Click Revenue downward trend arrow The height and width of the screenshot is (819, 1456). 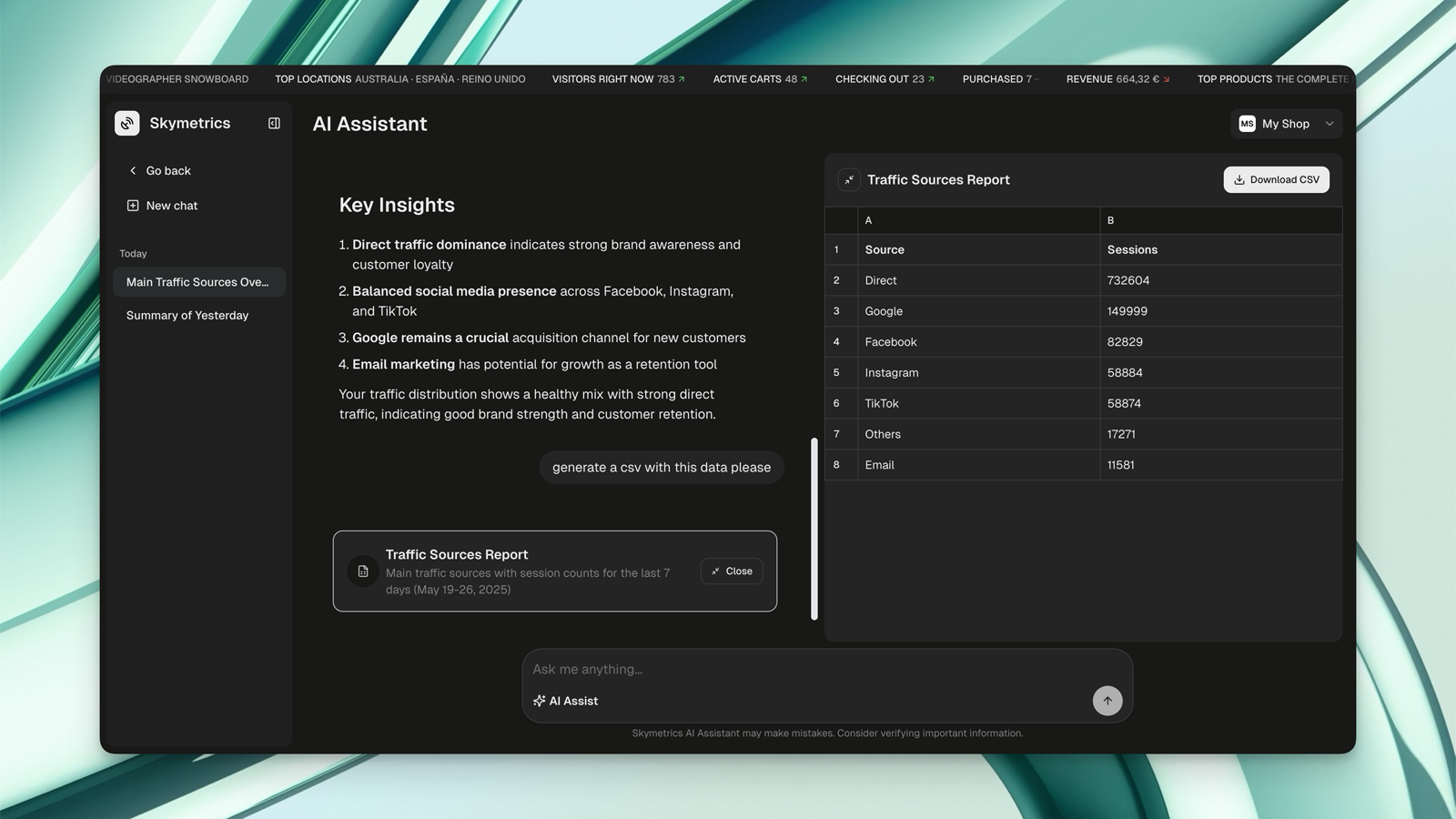[1167, 79]
